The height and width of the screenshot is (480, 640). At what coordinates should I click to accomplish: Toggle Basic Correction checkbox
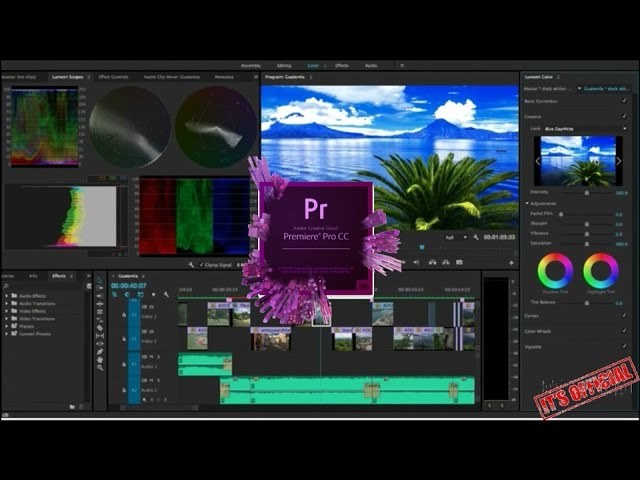624,100
